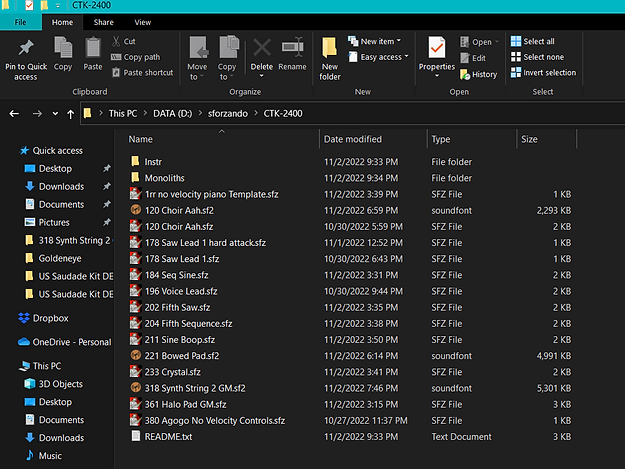
Task: Select the Monoliths folder icon
Action: pos(135,177)
